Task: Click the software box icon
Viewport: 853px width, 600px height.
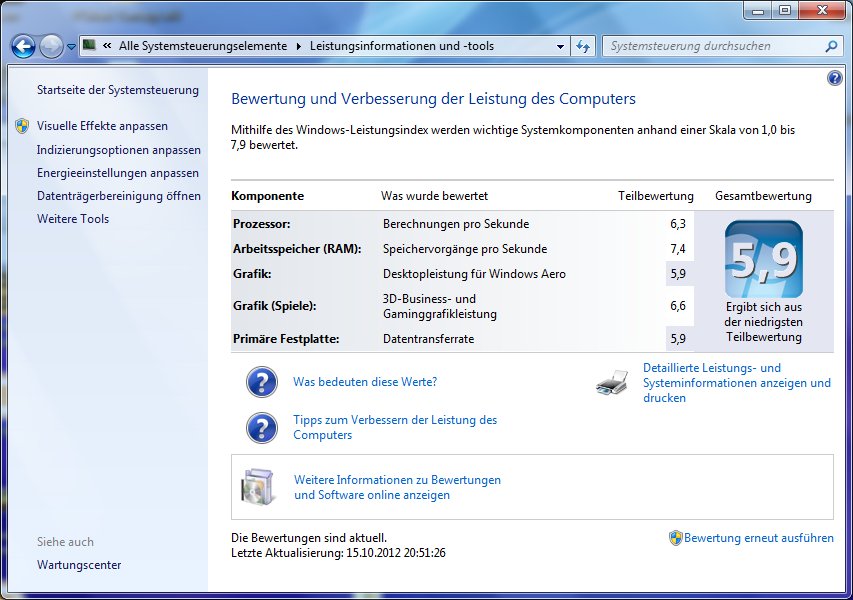Action: [257, 487]
